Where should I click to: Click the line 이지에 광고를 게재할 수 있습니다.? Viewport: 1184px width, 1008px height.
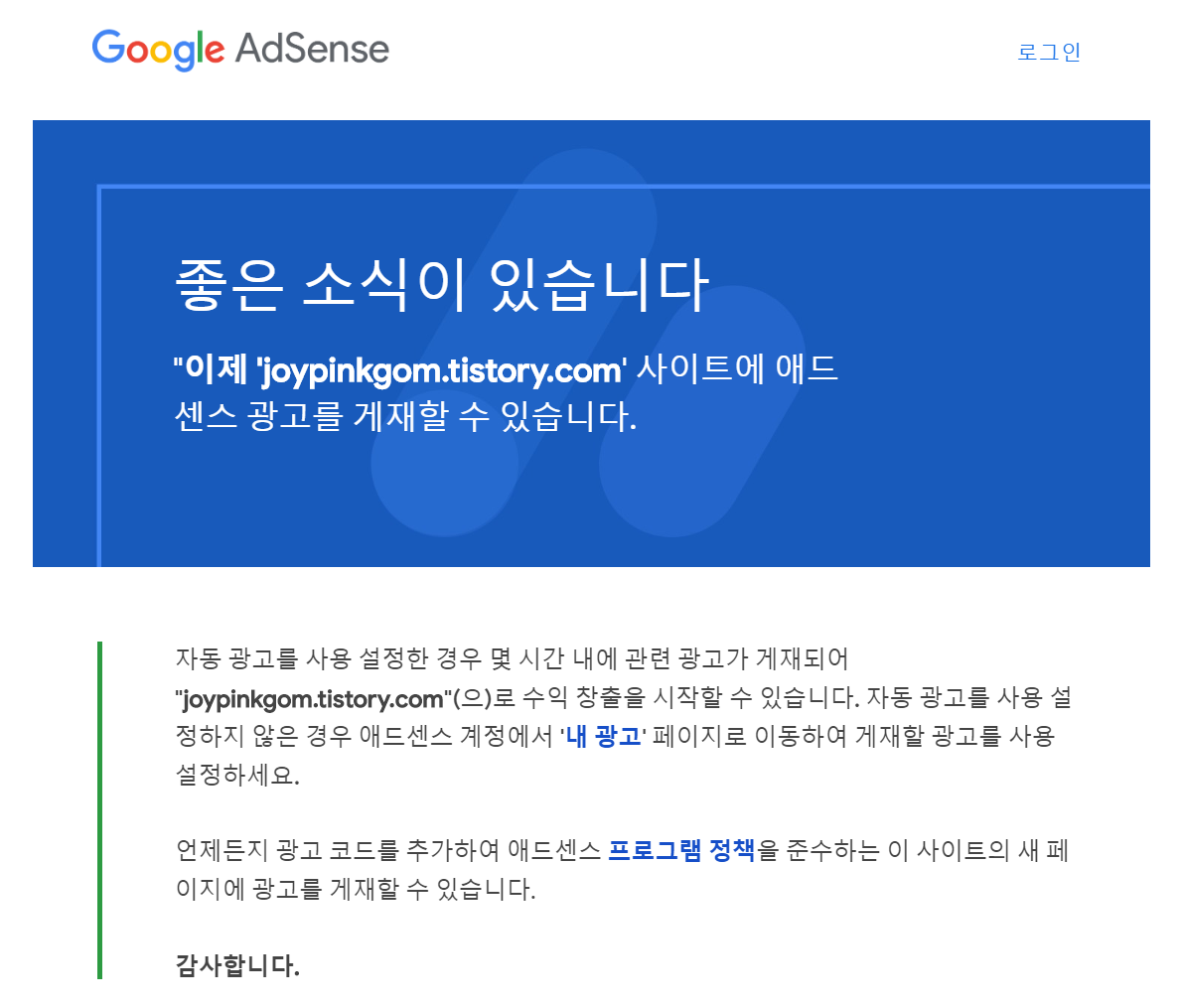pyautogui.click(x=356, y=890)
